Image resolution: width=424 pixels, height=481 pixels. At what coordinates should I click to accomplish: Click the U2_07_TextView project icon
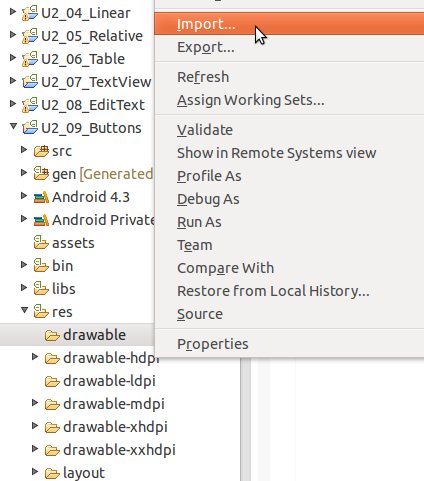30,82
